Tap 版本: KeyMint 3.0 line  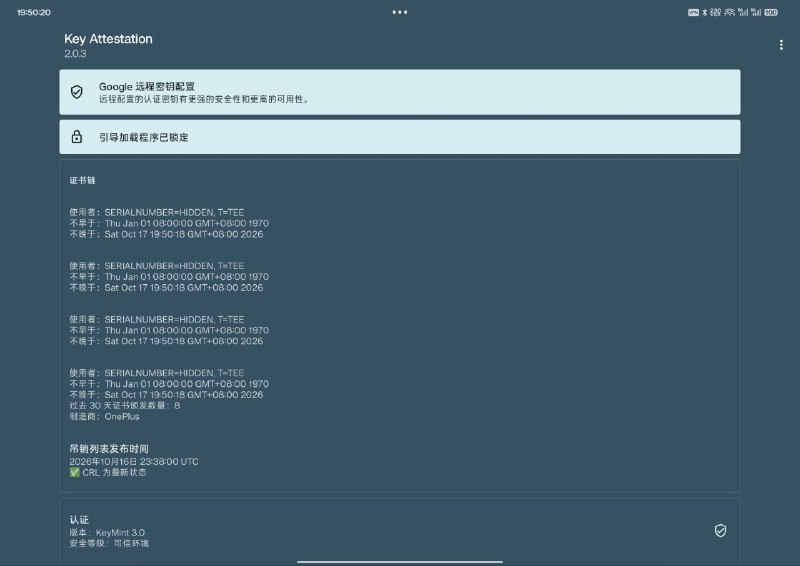(107, 532)
